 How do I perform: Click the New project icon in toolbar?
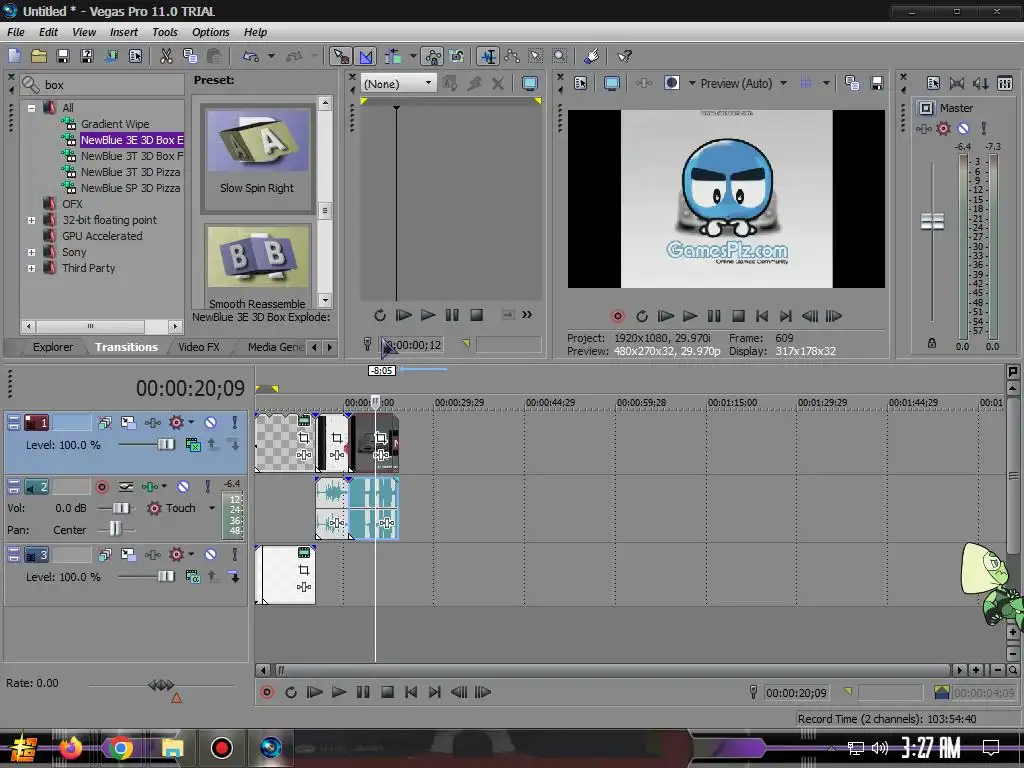click(14, 56)
